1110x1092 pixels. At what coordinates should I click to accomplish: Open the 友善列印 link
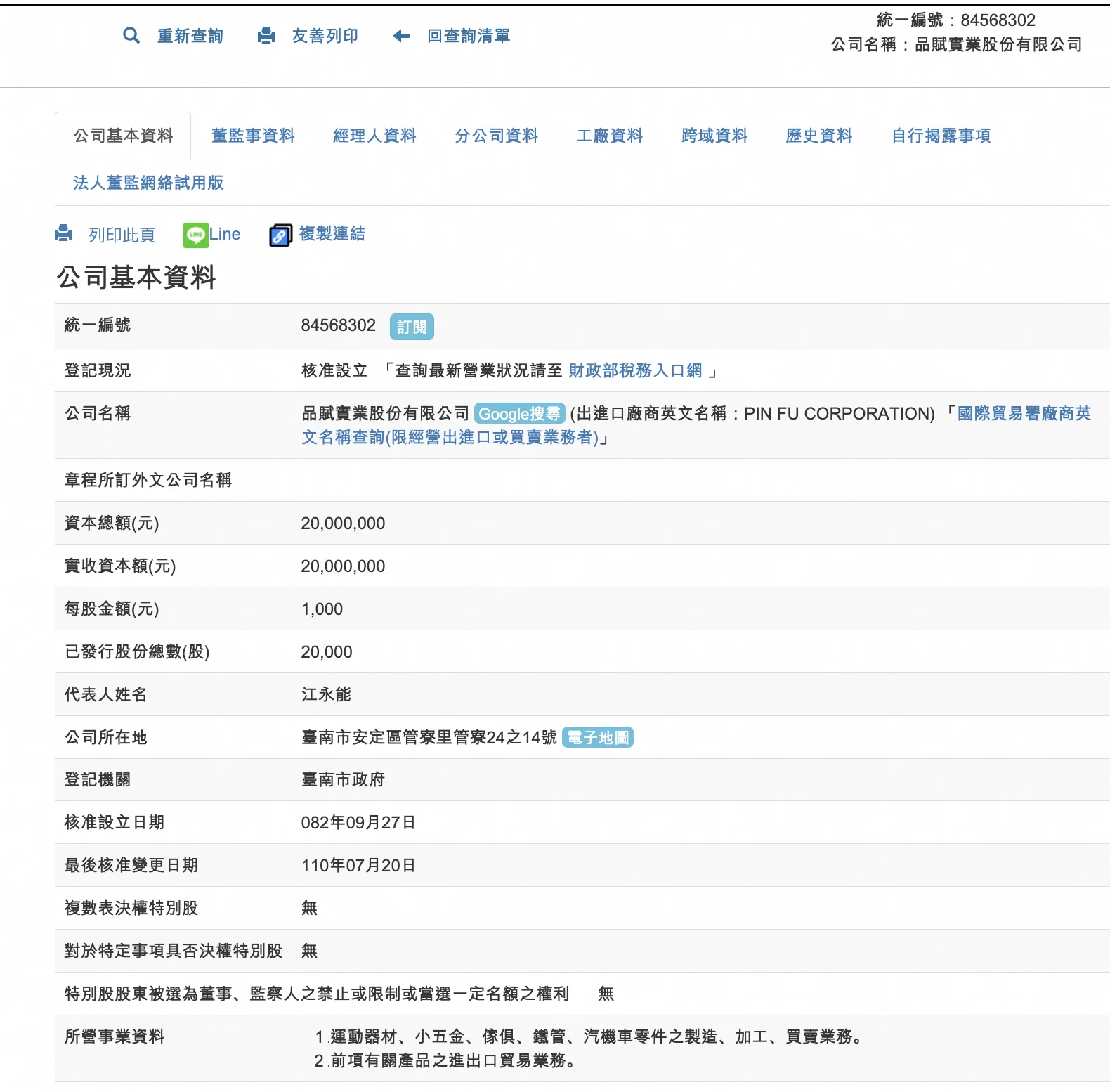point(325,36)
